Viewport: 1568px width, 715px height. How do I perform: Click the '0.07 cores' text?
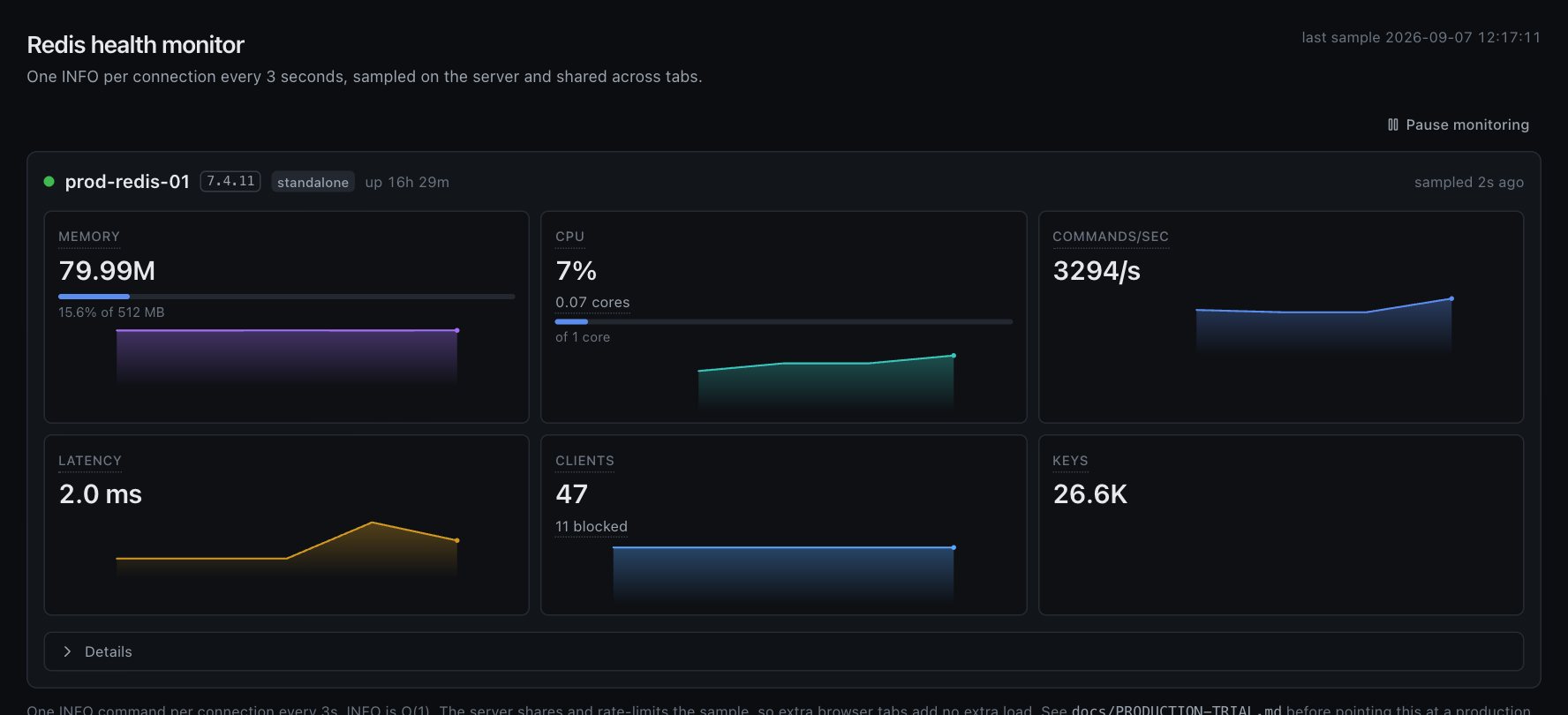[x=592, y=302]
